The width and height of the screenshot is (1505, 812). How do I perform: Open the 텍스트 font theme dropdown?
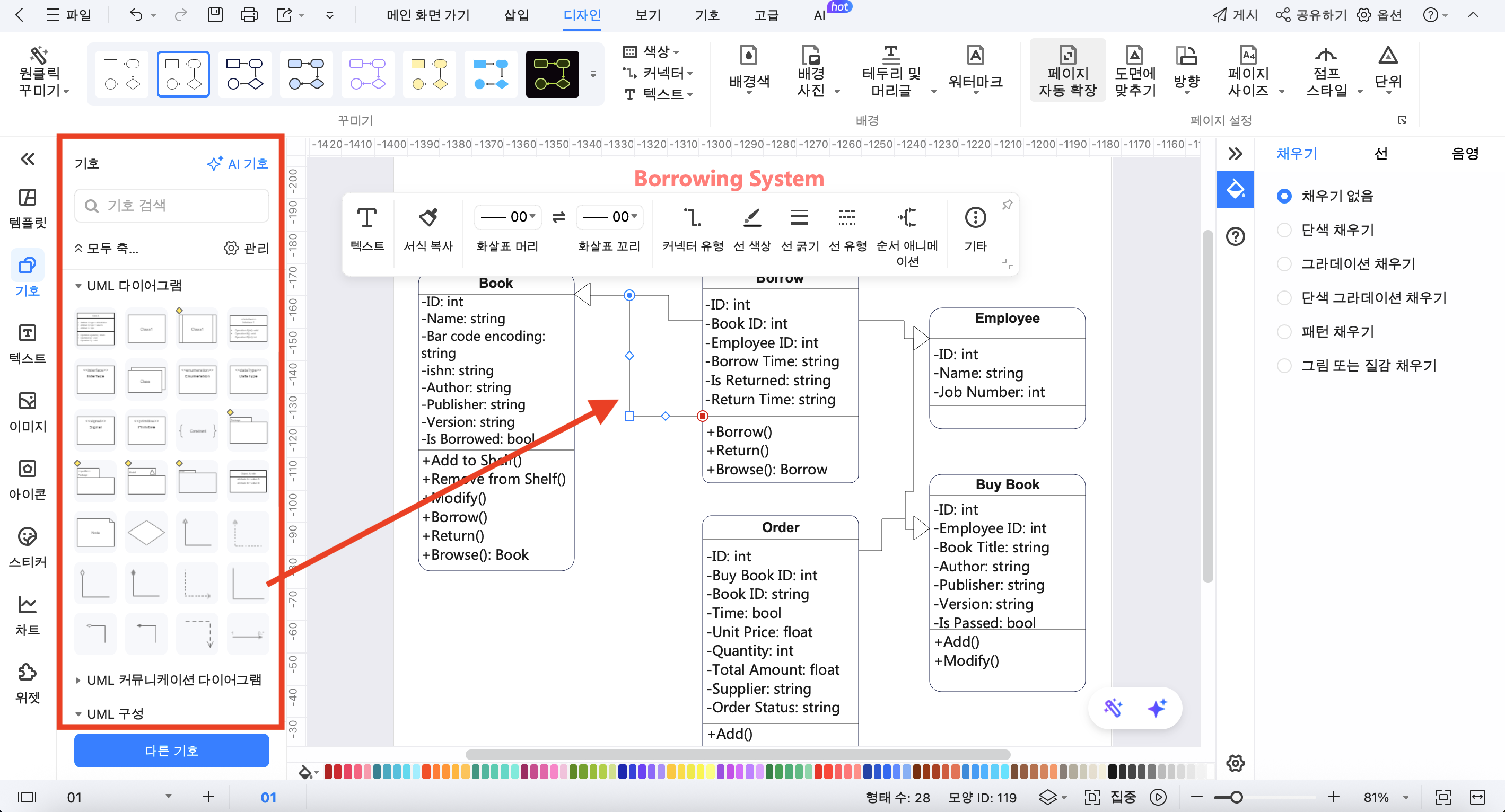point(658,93)
